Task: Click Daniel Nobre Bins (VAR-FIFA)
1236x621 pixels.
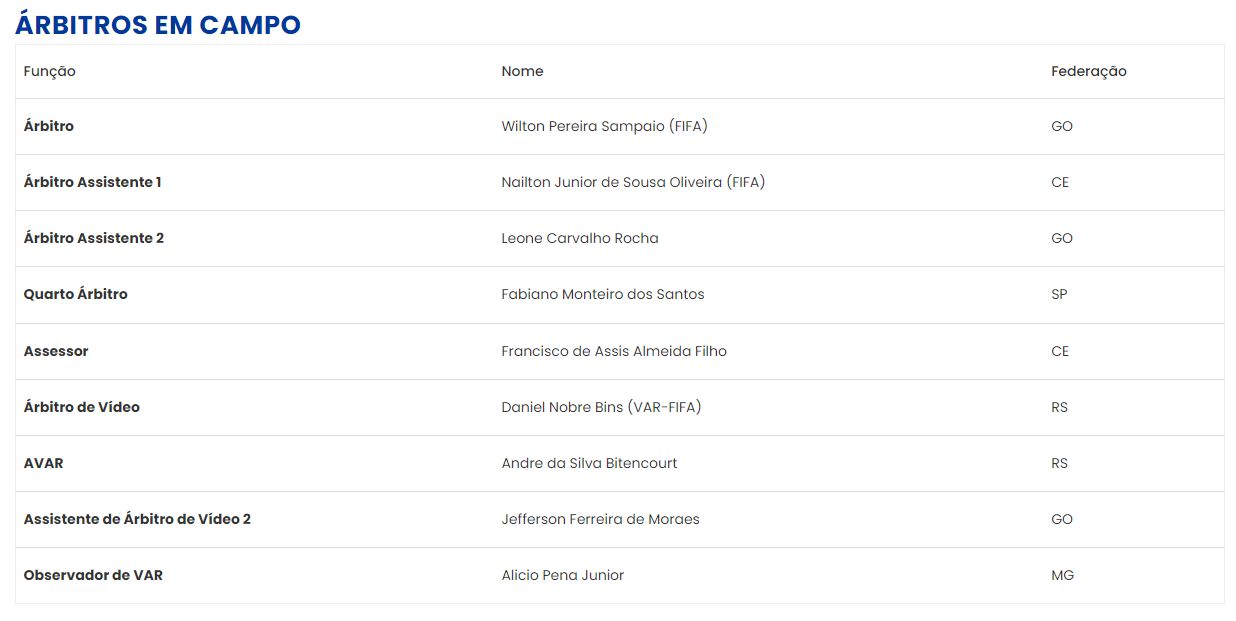Action: pyautogui.click(x=601, y=407)
